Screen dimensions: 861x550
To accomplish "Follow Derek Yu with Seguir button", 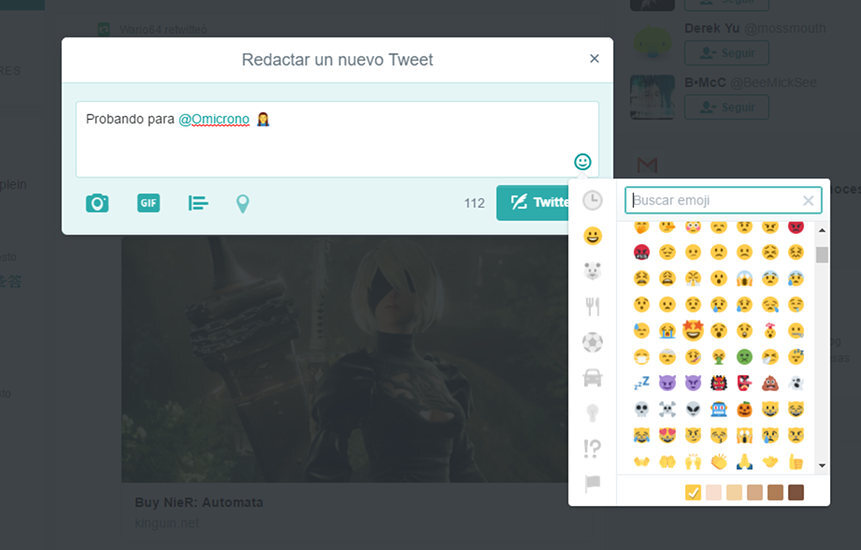I will click(726, 53).
